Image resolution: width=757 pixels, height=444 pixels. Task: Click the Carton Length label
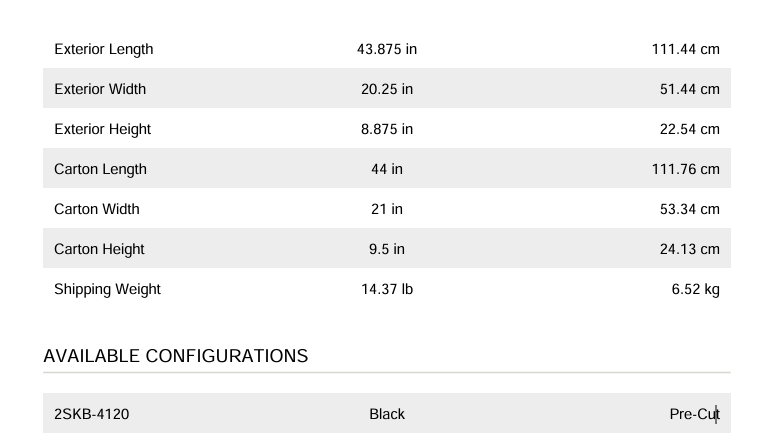(x=100, y=169)
